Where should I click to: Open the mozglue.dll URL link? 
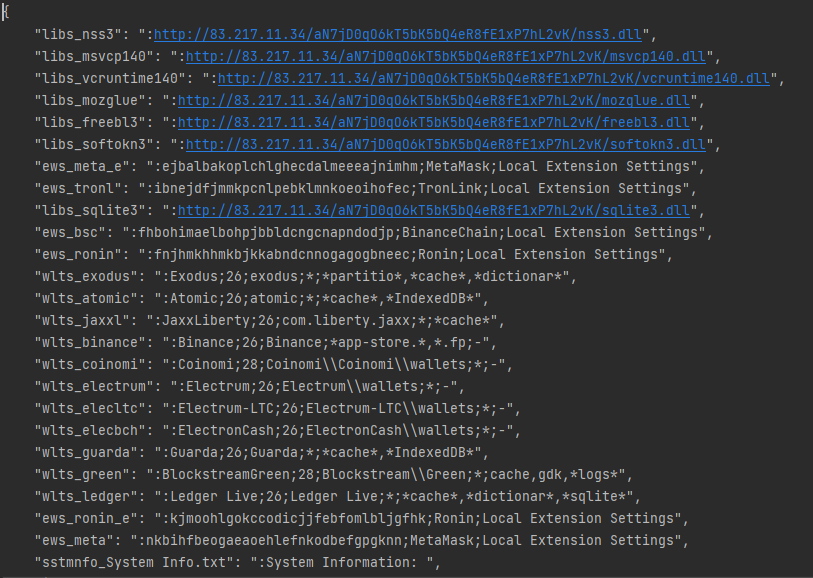click(434, 101)
